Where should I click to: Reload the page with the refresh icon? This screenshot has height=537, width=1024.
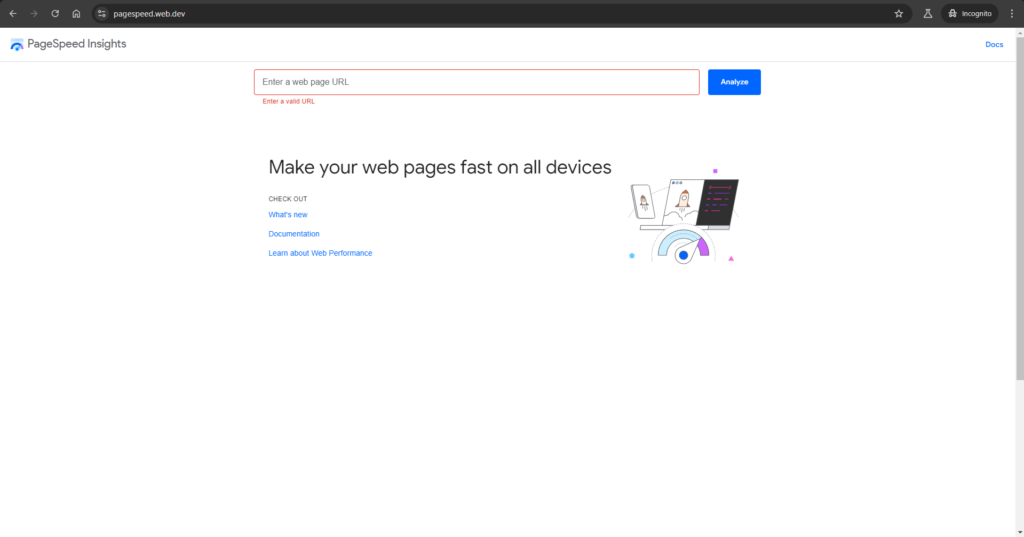click(x=55, y=14)
